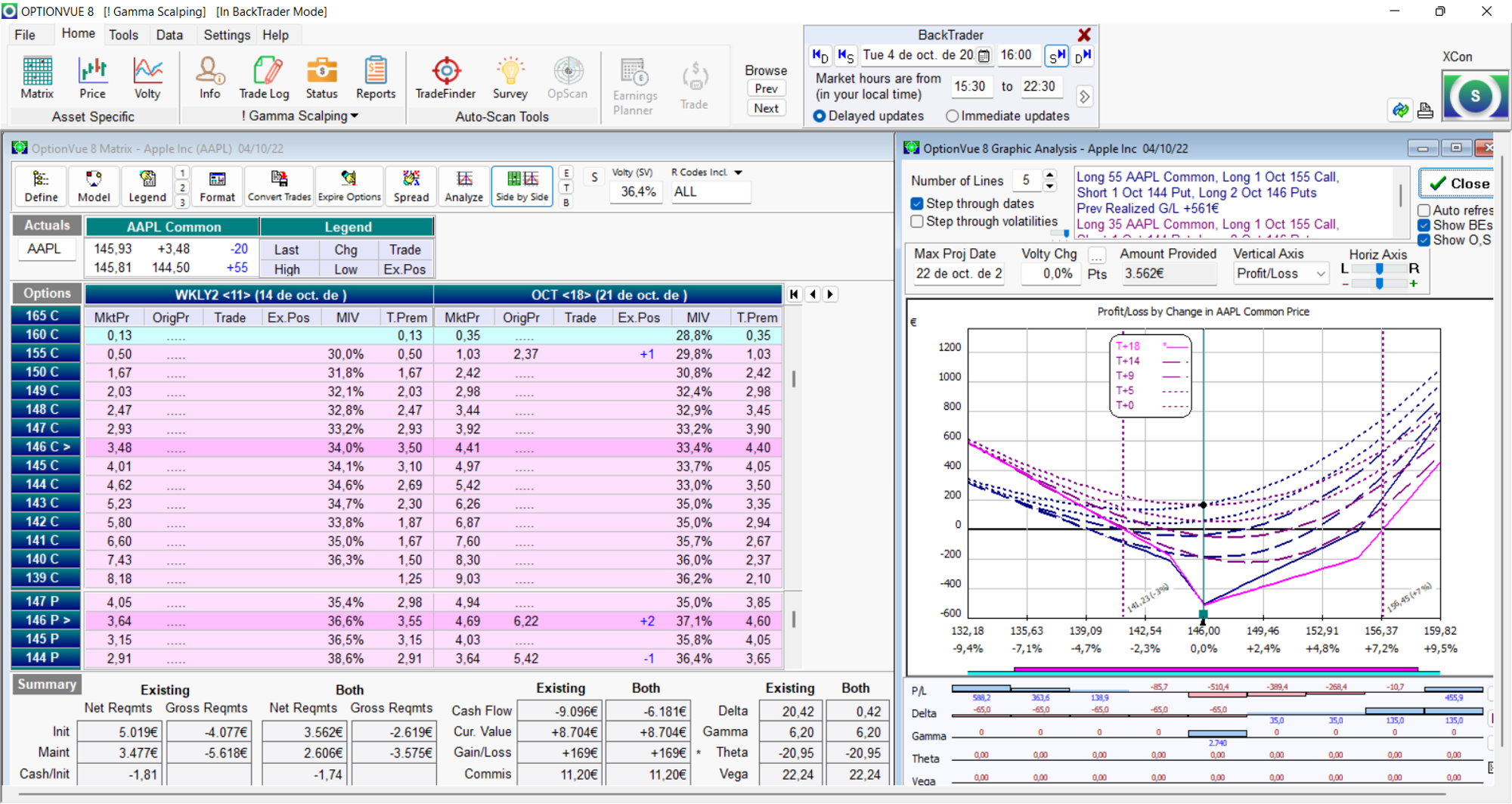This screenshot has width=1512, height=804.
Task: Go to first expiration column
Action: point(794,294)
